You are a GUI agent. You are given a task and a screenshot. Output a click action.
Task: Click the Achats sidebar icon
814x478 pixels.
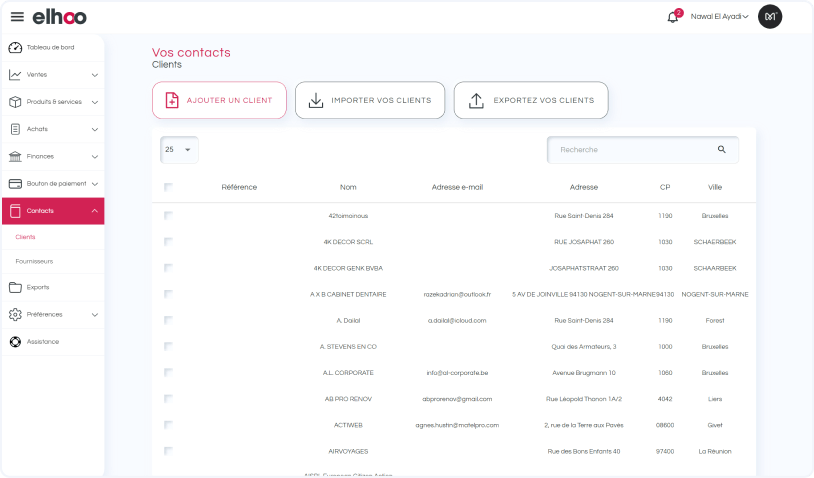(15, 129)
